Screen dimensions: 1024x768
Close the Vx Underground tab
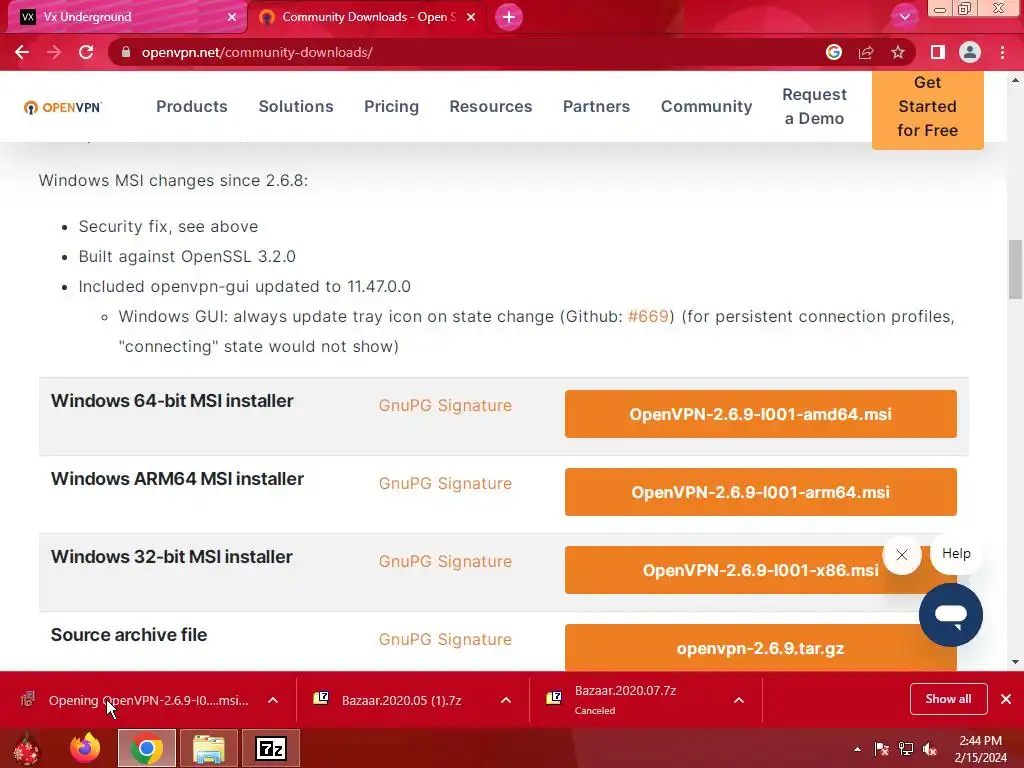232,17
